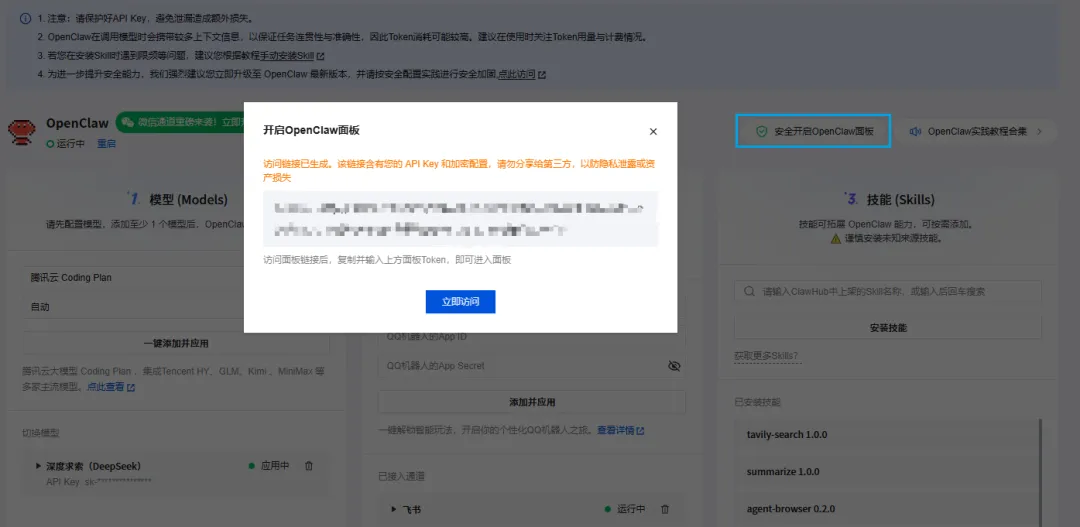The image size is (1080, 527).
Task: Click the magnifier icon in Skill search
Action: tap(749, 292)
